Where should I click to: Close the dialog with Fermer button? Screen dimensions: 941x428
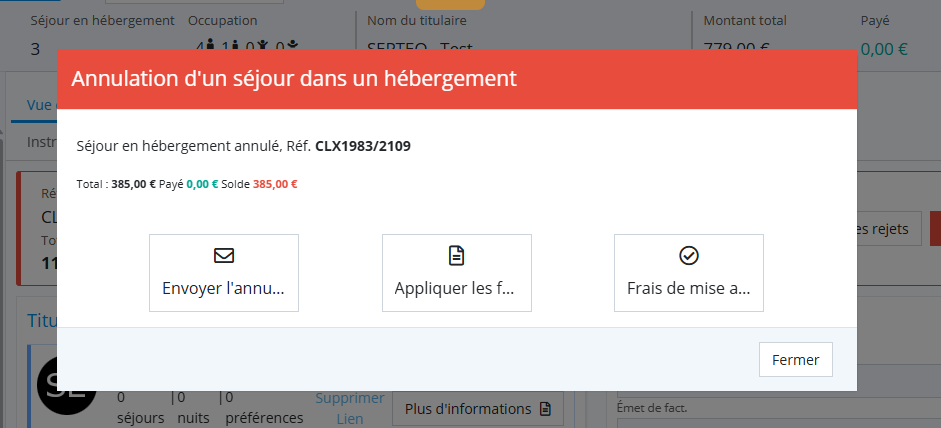tap(795, 360)
